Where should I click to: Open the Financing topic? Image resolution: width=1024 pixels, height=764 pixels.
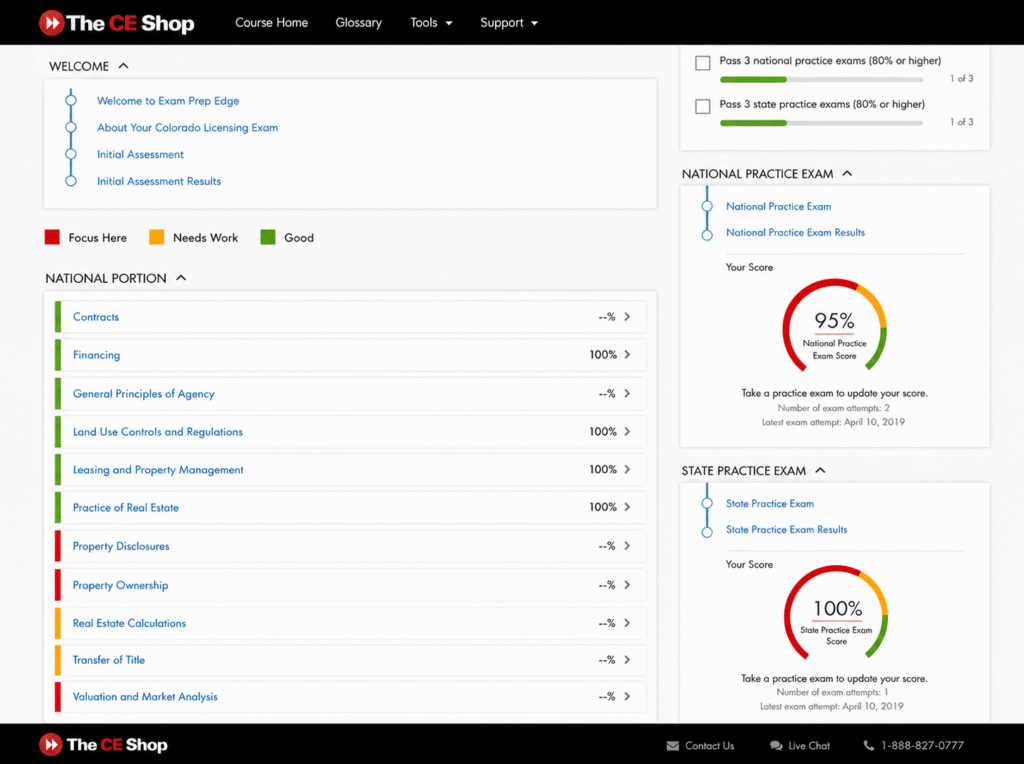[97, 355]
